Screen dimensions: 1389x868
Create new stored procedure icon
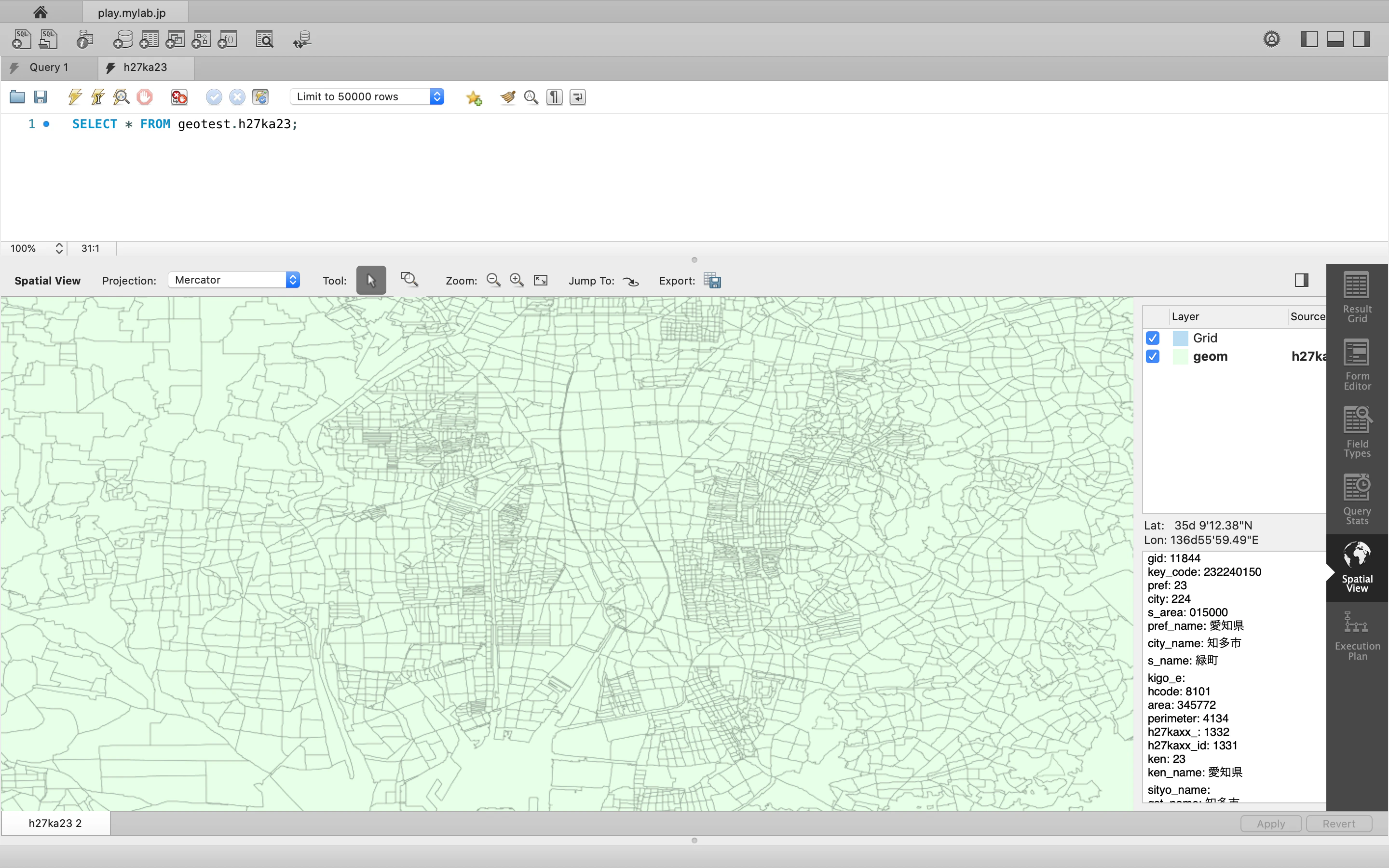point(201,39)
